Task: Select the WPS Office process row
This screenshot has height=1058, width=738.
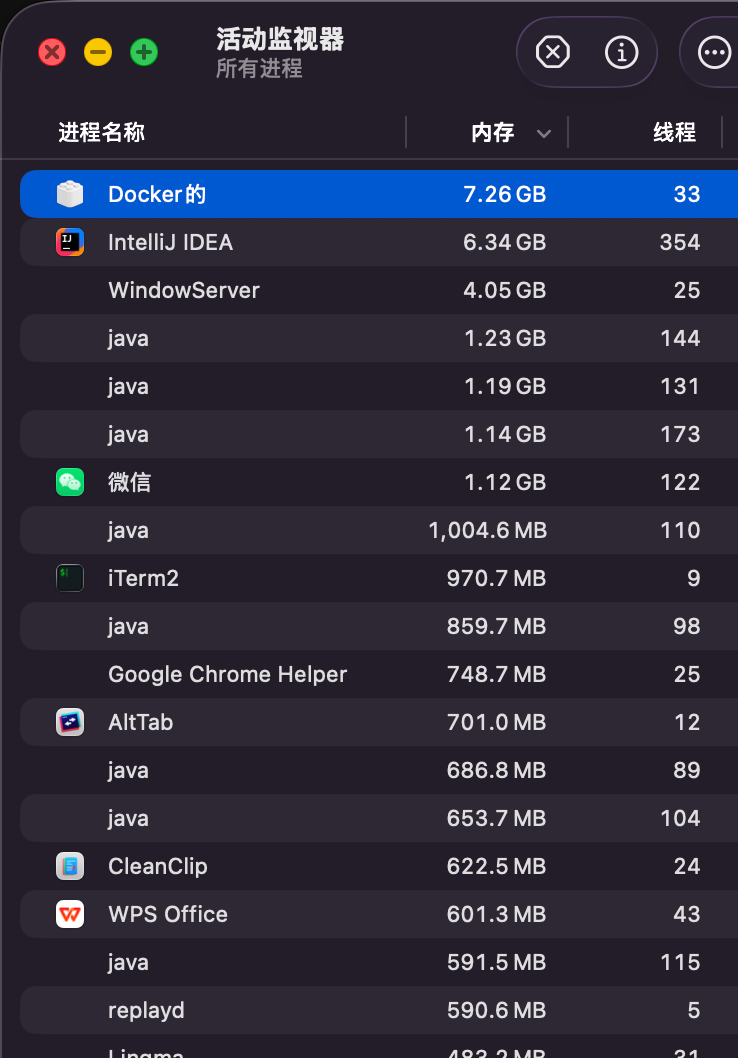Action: coord(379,914)
